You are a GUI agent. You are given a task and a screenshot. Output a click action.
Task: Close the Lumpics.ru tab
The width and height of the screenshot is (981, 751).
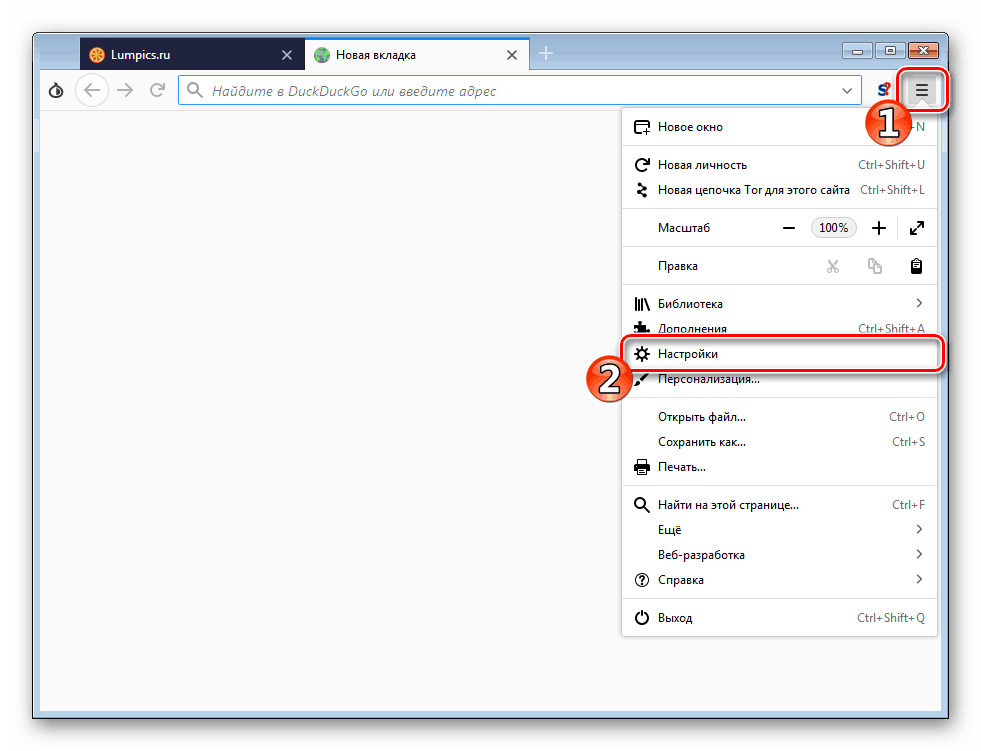pyautogui.click(x=287, y=55)
